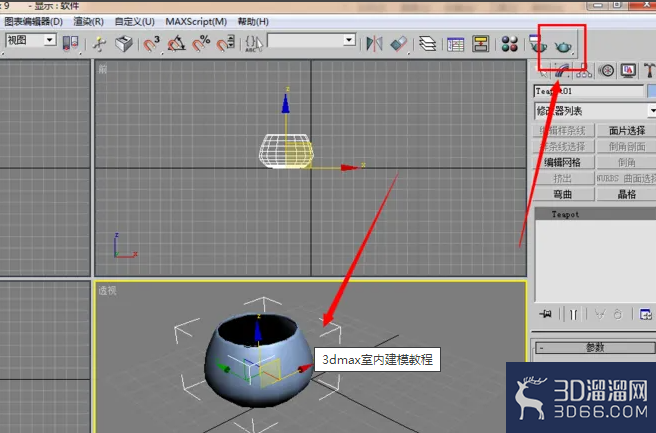
Task: Toggle 3D snaps magnet icon
Action: point(151,44)
